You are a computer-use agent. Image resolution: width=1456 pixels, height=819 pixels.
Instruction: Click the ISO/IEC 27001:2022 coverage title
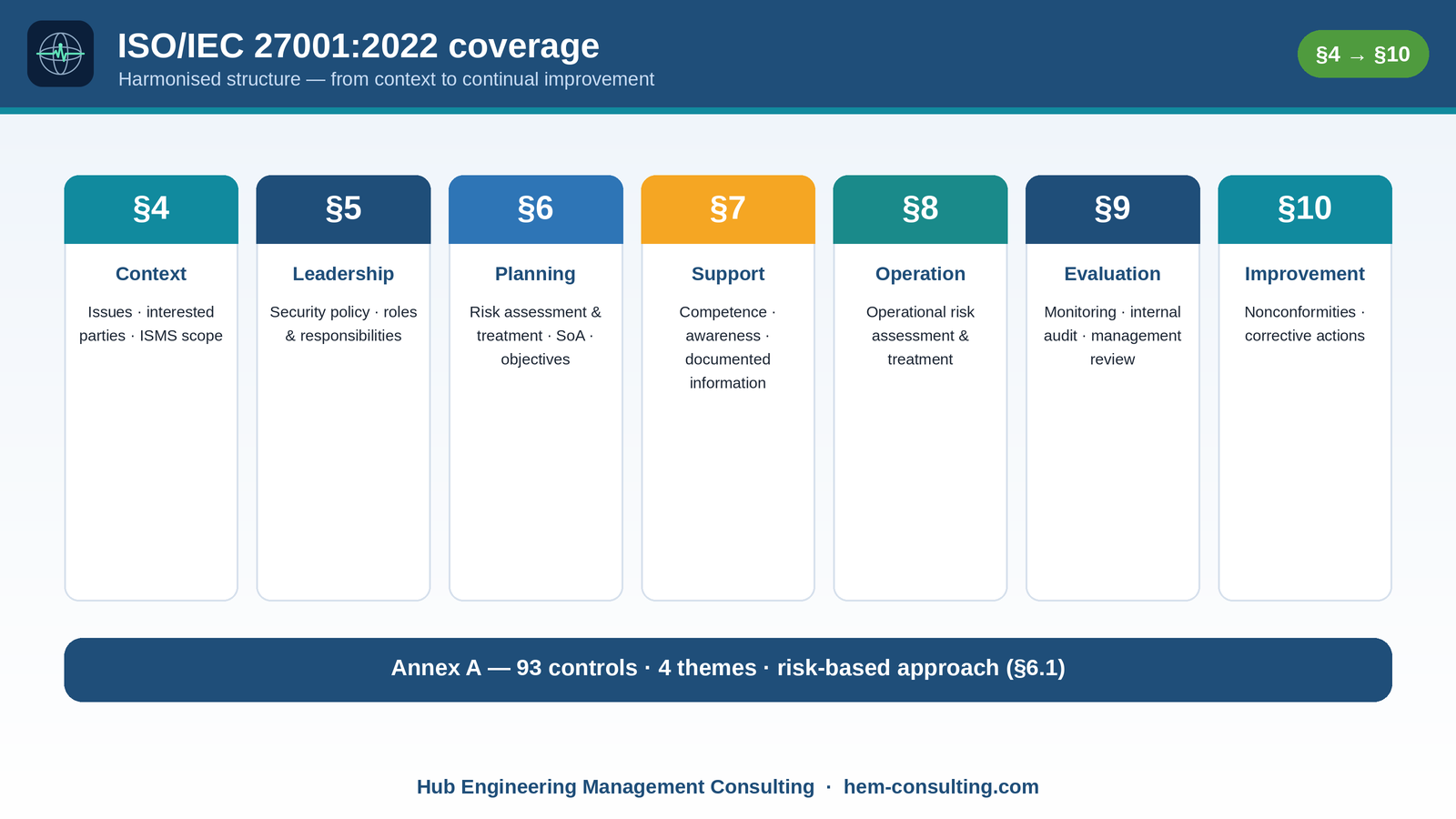(359, 46)
